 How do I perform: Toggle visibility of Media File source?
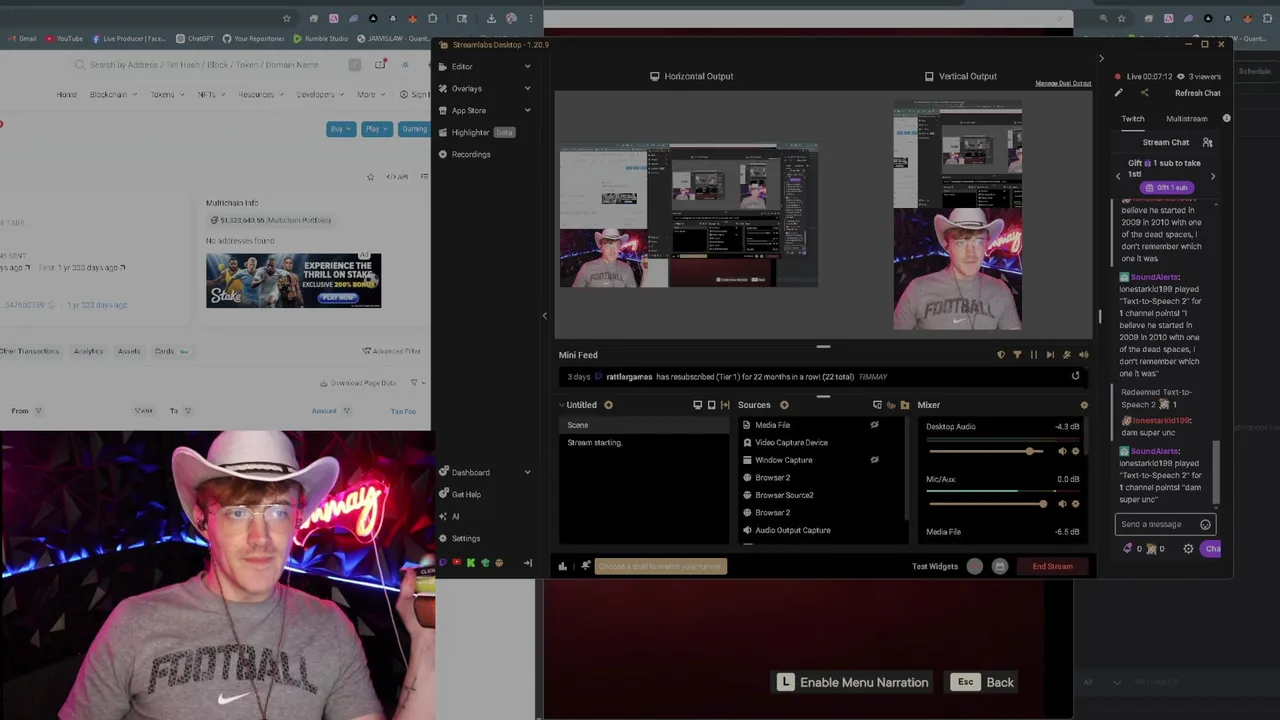tap(874, 425)
